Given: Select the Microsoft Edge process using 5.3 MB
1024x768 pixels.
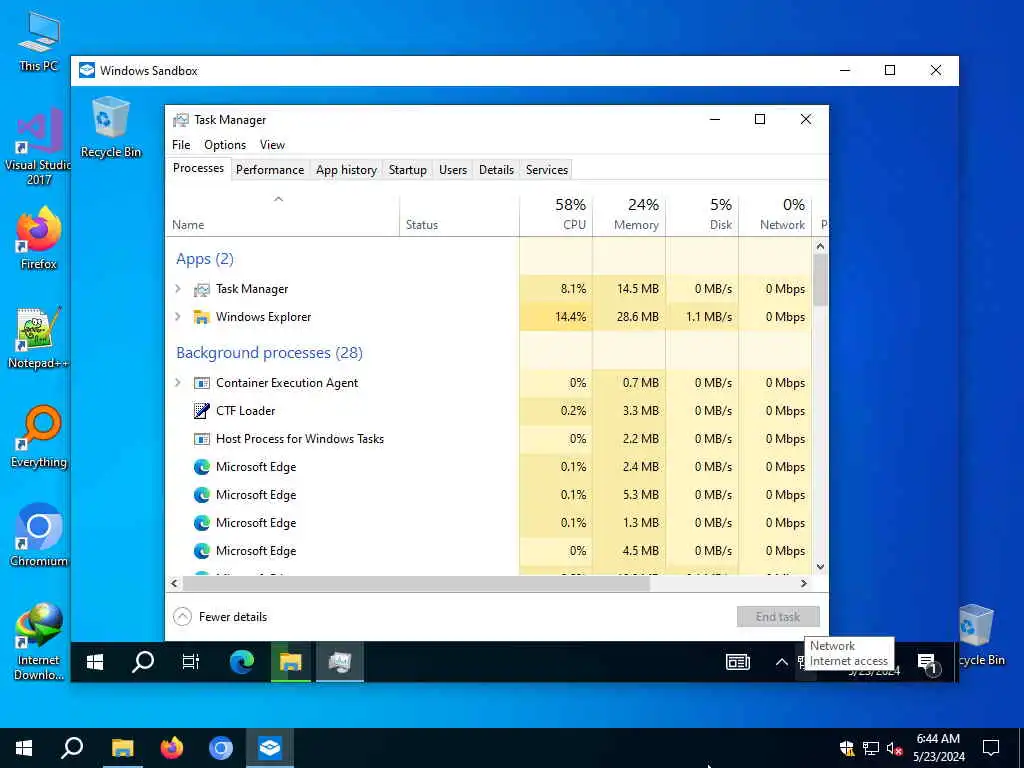Looking at the screenshot, I should point(488,495).
